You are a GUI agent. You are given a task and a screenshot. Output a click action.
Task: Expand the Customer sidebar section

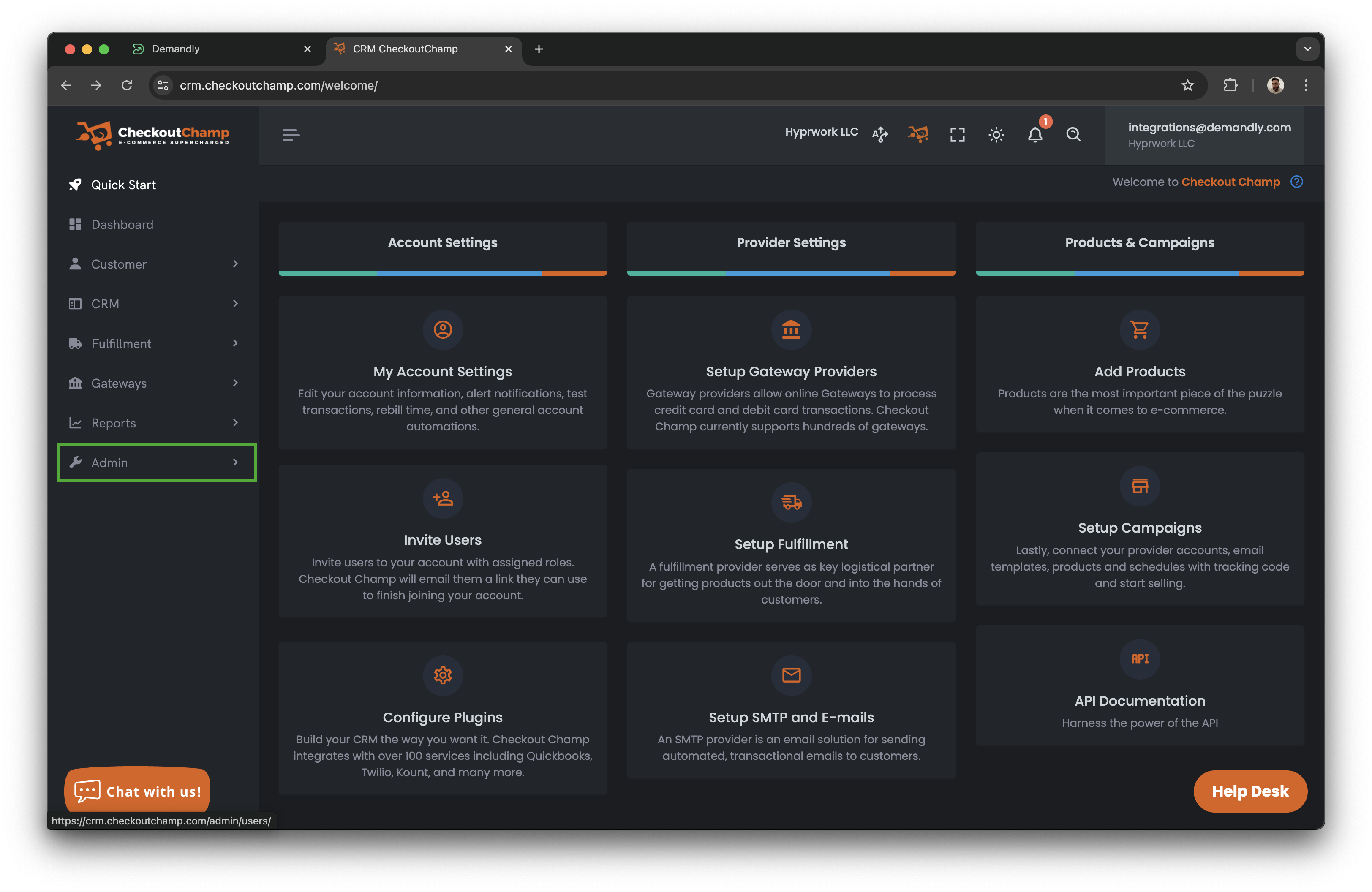153,264
